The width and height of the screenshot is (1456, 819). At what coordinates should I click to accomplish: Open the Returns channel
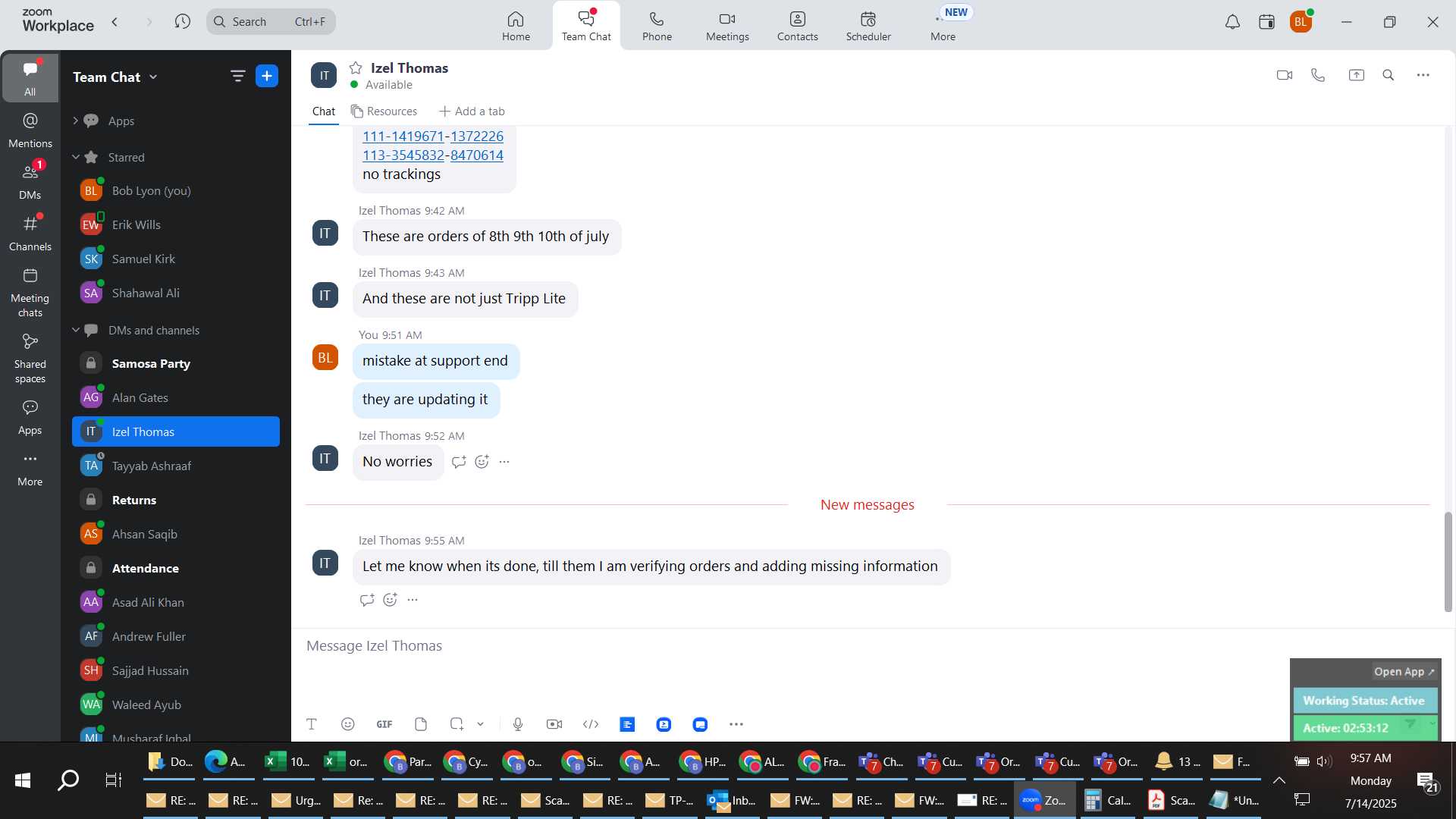pos(176,500)
